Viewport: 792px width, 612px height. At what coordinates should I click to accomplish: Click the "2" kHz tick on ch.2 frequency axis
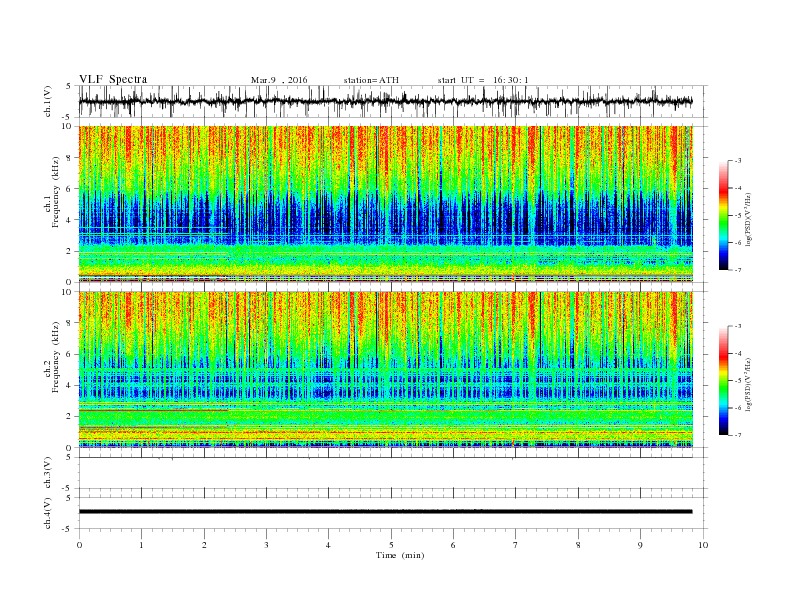70,417
